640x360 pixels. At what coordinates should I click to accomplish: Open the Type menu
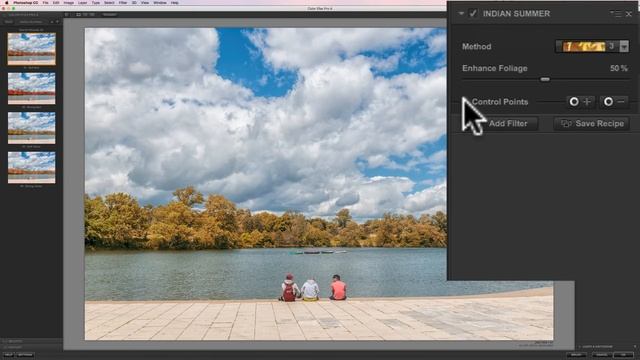coord(96,2)
